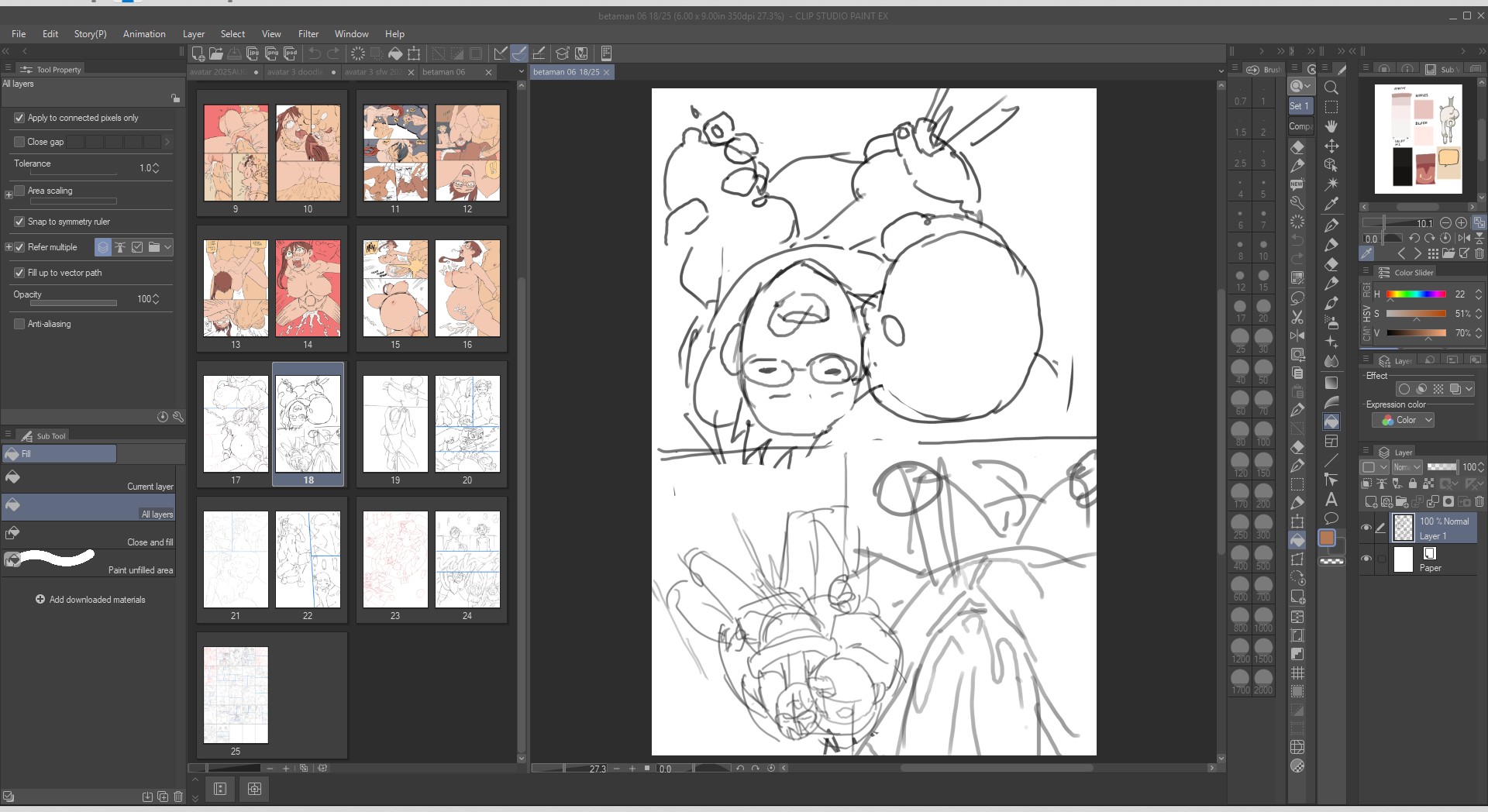Open the Layer Effect options dropdown arrow
The width and height of the screenshot is (1488, 812).
1468,389
